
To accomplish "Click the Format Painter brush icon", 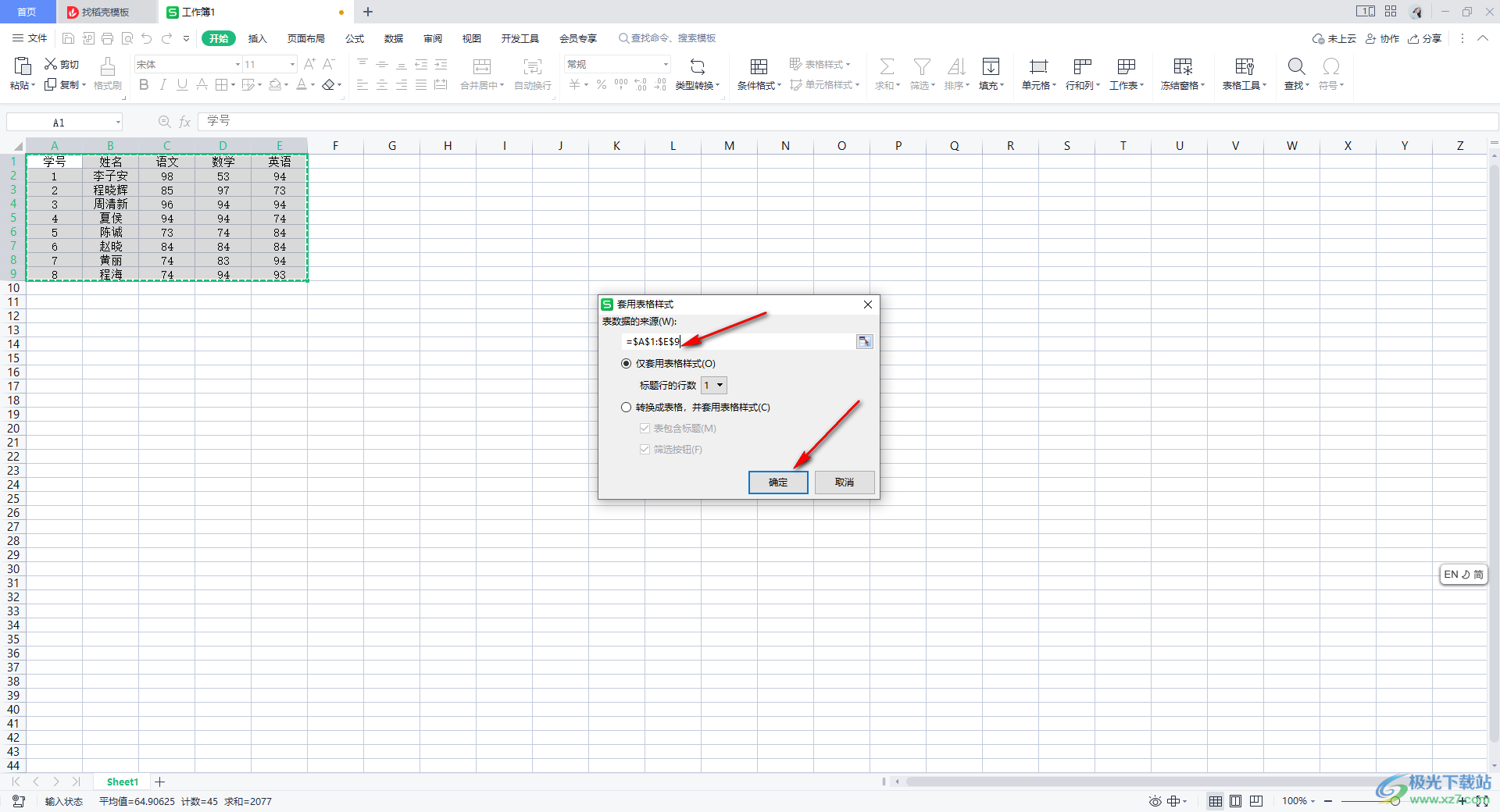I will point(108,67).
